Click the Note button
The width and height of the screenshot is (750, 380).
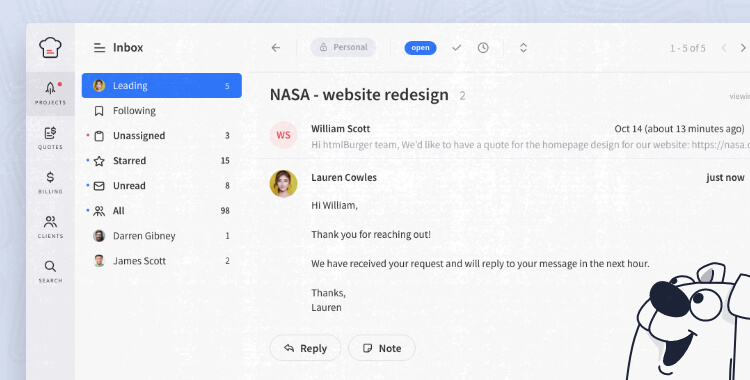pyautogui.click(x=382, y=348)
